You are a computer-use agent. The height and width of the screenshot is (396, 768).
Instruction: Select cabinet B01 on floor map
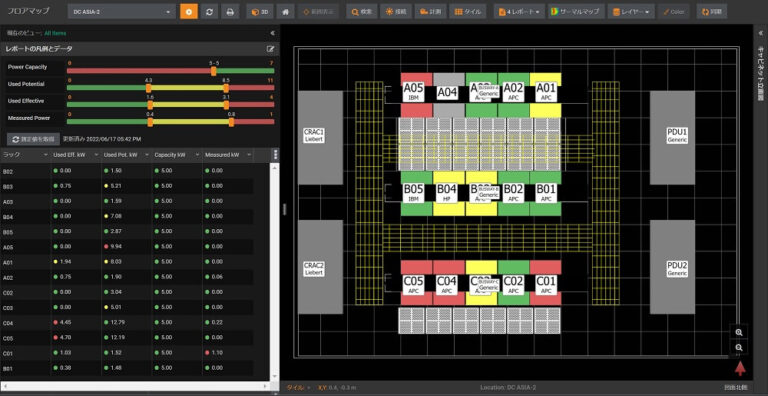tap(545, 193)
